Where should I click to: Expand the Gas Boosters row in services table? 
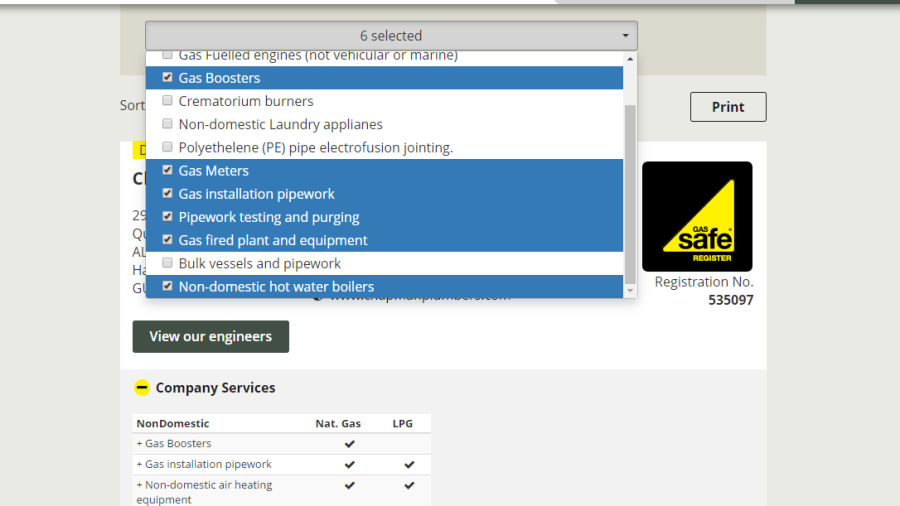174,444
